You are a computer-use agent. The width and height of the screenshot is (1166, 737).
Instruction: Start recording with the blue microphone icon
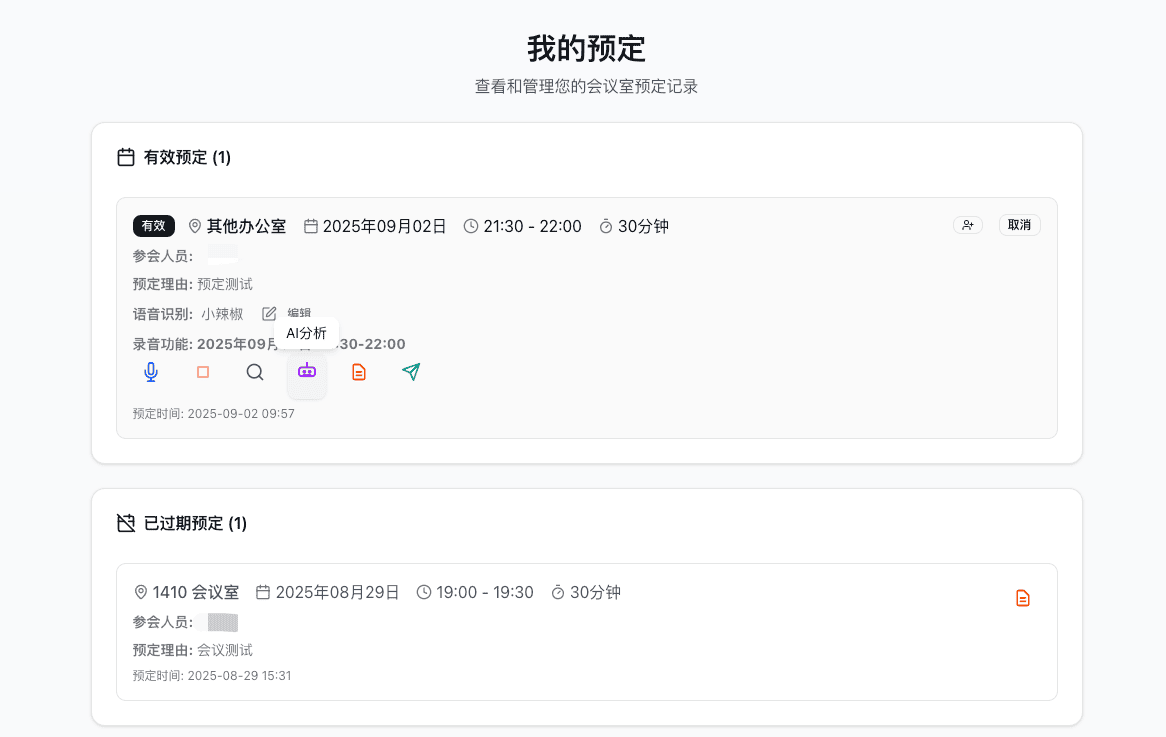(x=151, y=372)
